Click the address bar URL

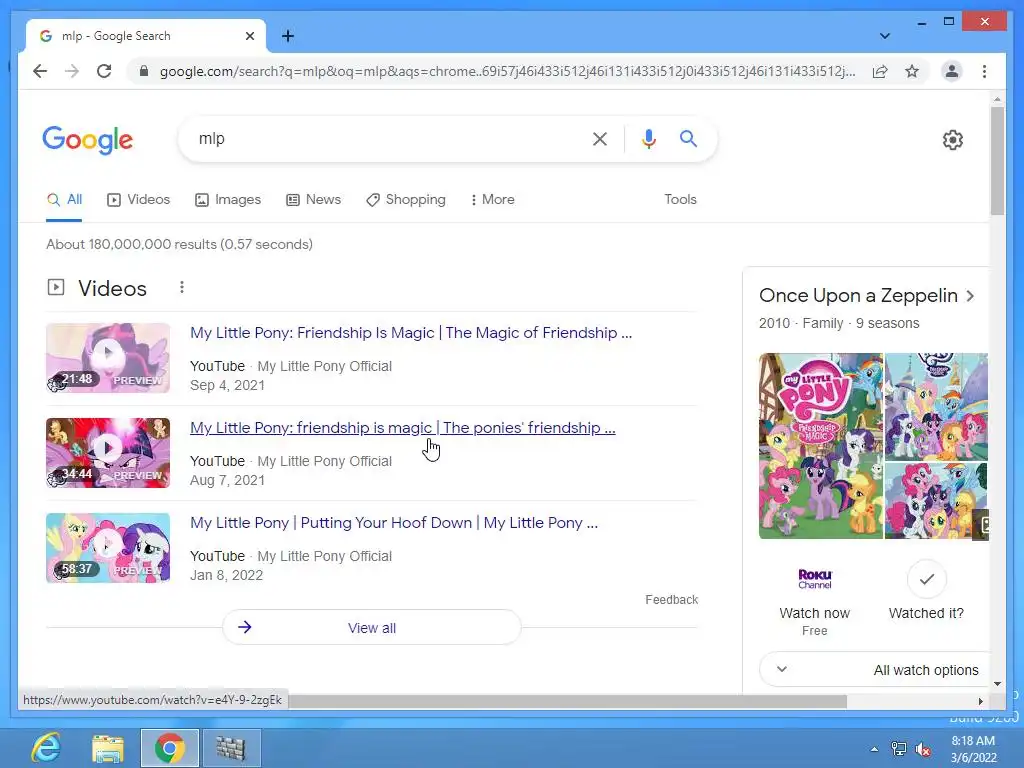click(x=507, y=71)
